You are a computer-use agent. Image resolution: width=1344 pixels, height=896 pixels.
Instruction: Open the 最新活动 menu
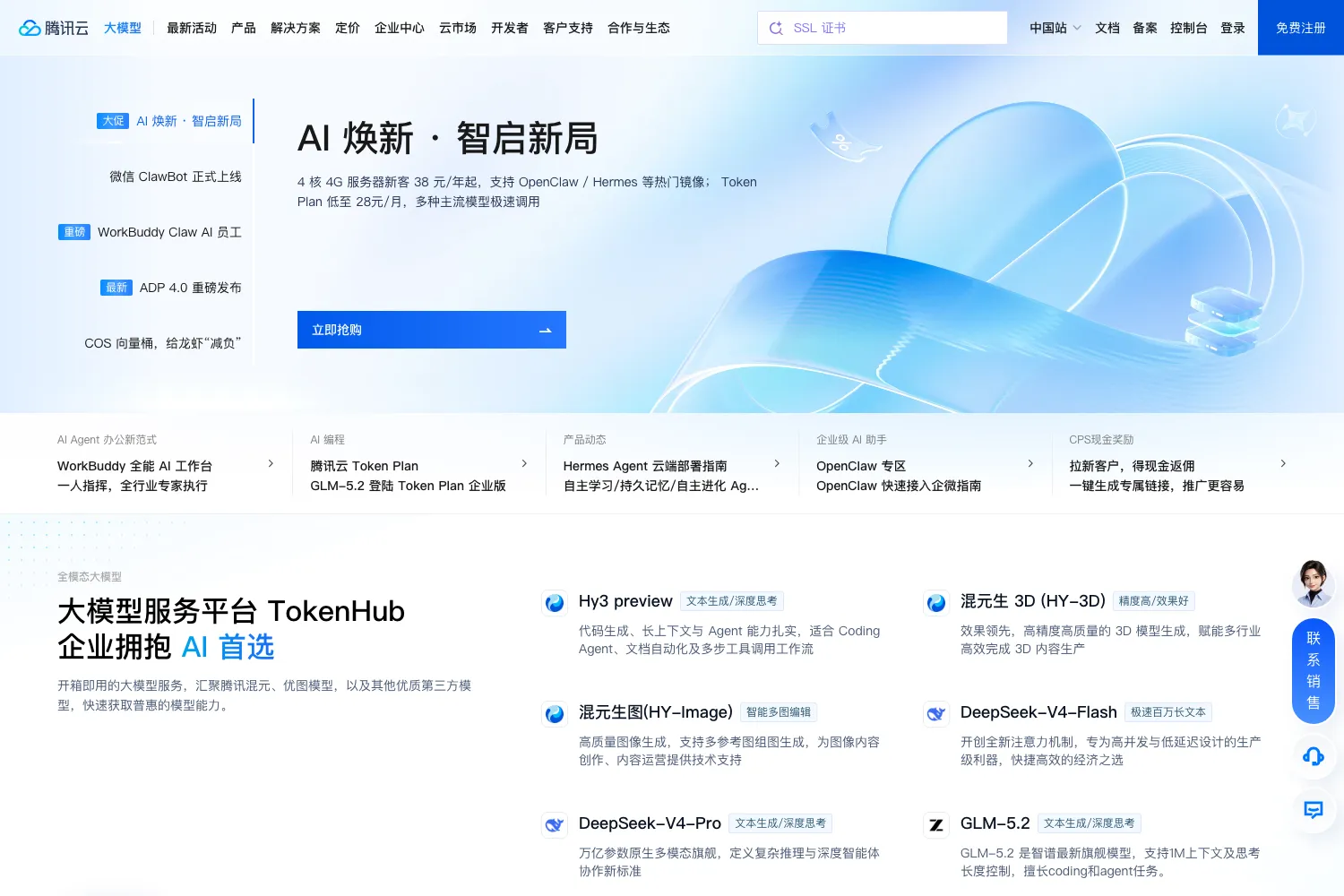(x=192, y=28)
